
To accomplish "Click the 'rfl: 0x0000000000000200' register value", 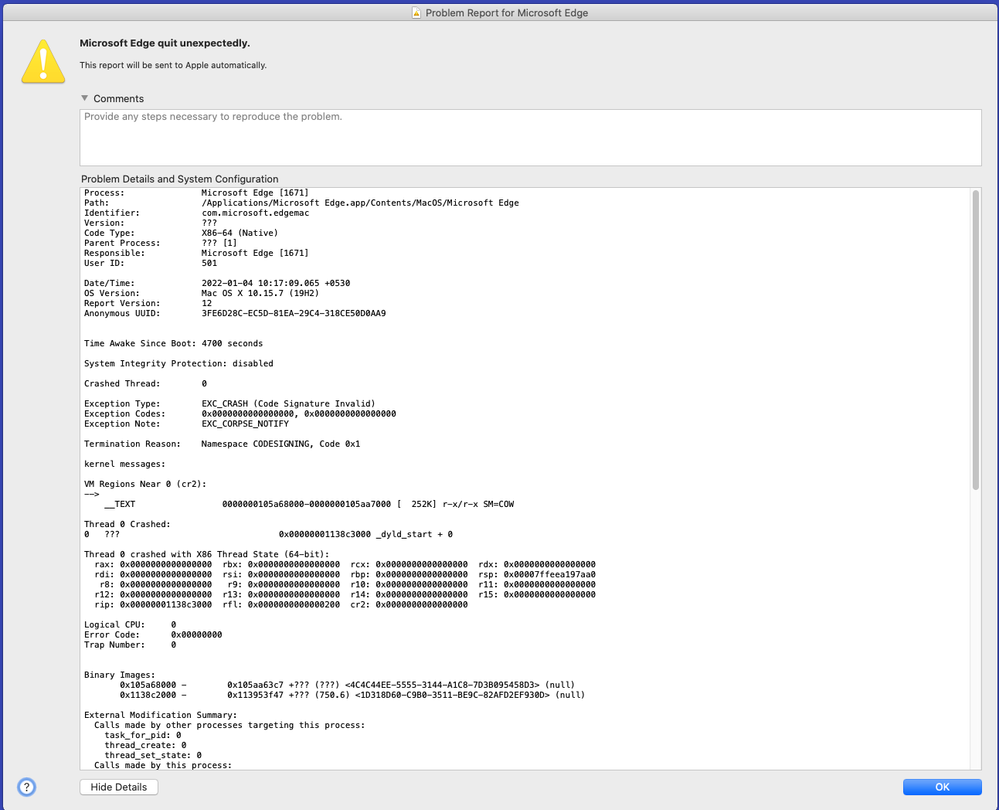I will point(281,604).
